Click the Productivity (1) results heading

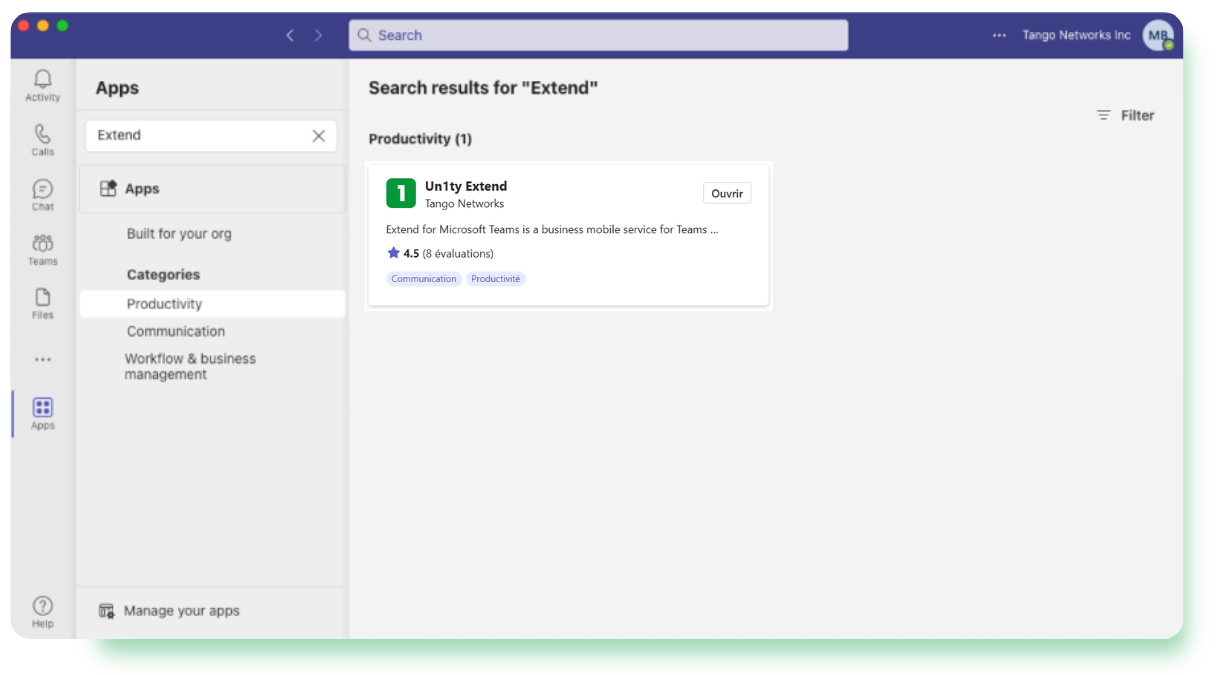pyautogui.click(x=420, y=139)
